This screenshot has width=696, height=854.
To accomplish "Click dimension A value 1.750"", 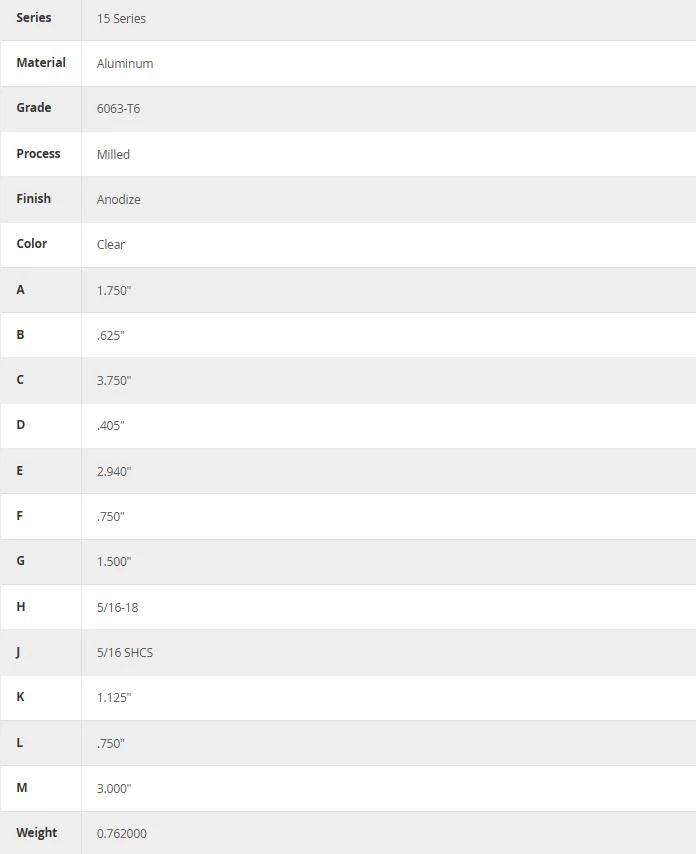I will coord(114,290).
